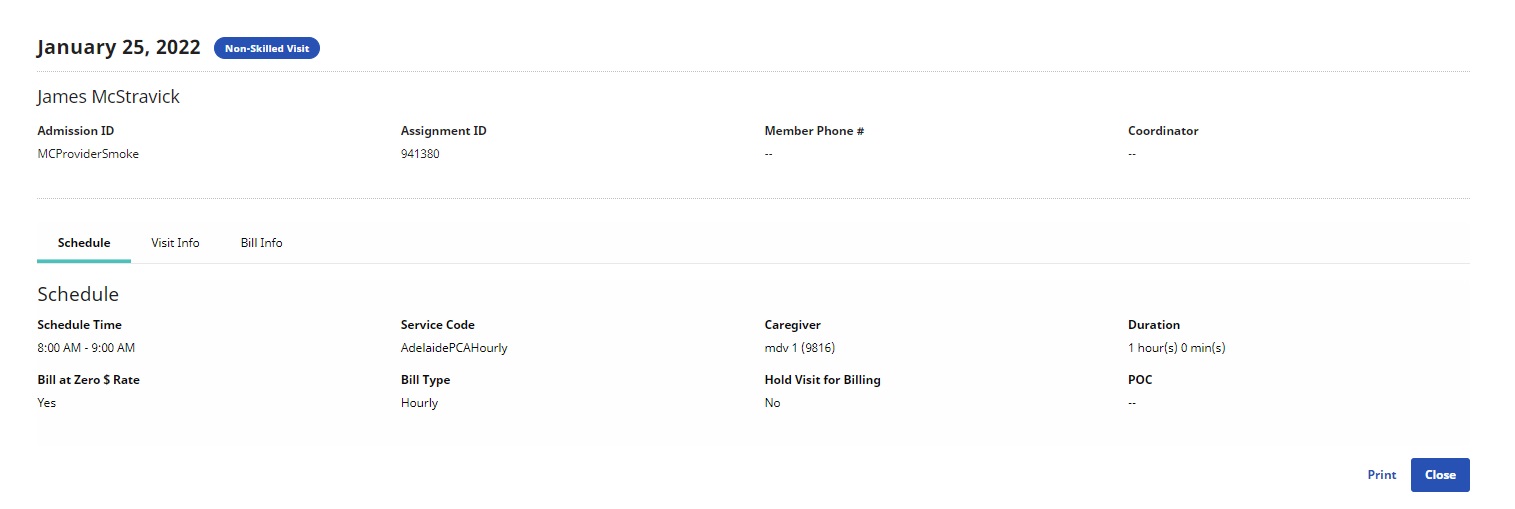This screenshot has height=509, width=1515.
Task: Click the Schedule section heading
Action: [x=78, y=294]
